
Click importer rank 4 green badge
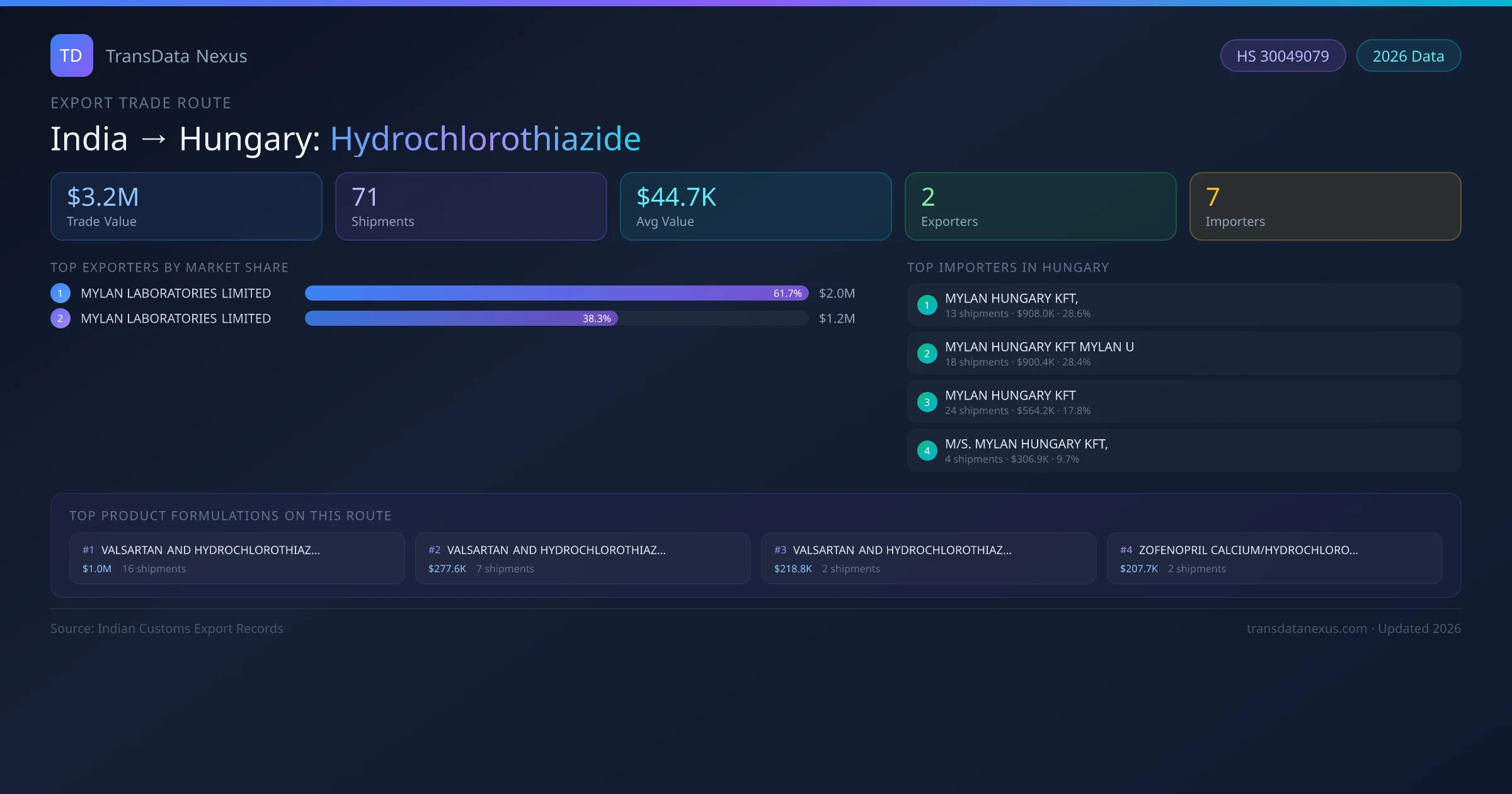(927, 451)
